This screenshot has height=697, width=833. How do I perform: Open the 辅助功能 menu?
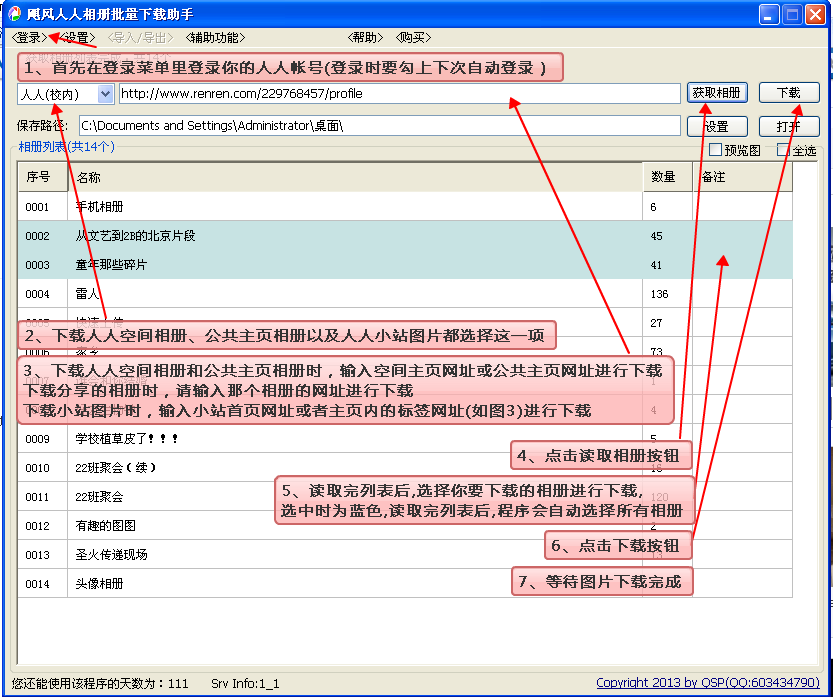coord(215,38)
